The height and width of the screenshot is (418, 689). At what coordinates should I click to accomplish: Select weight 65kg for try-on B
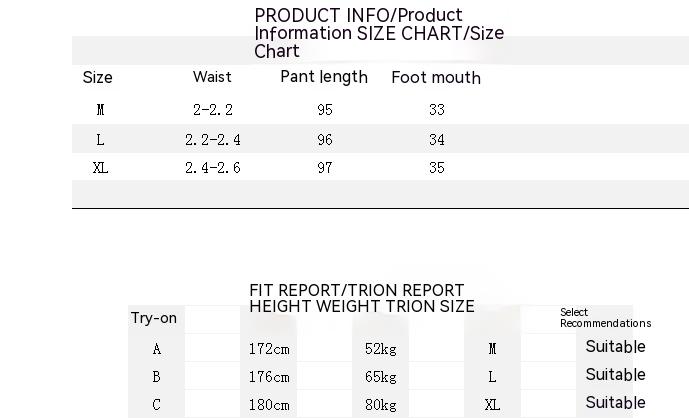(381, 377)
